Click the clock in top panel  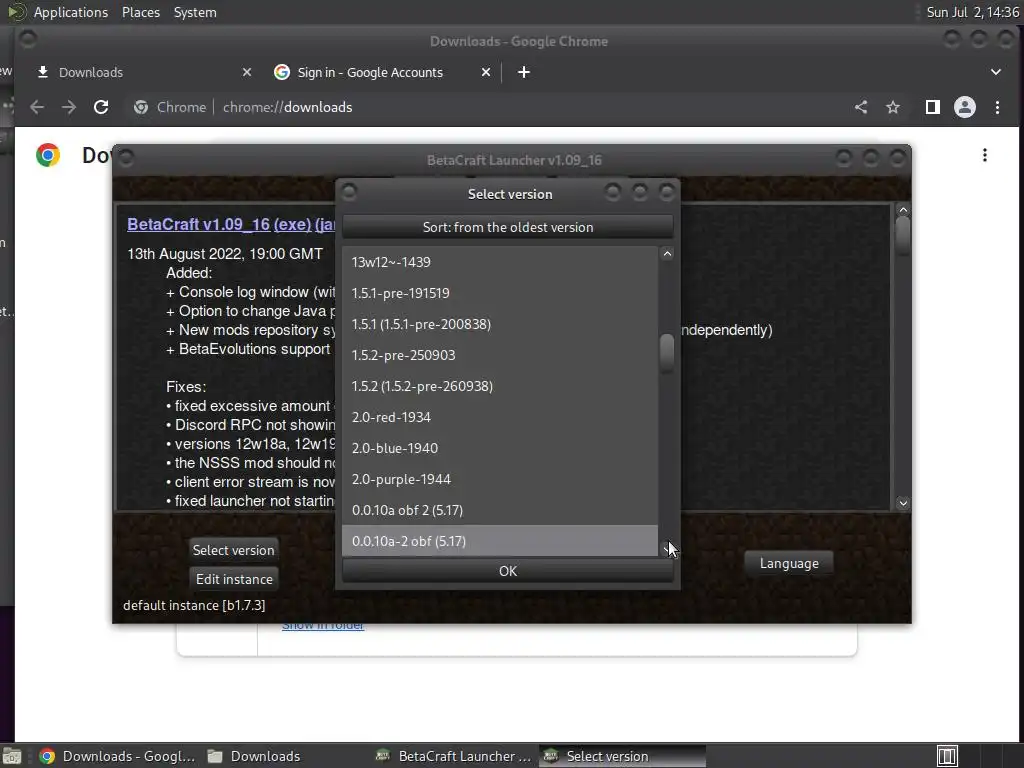972,12
